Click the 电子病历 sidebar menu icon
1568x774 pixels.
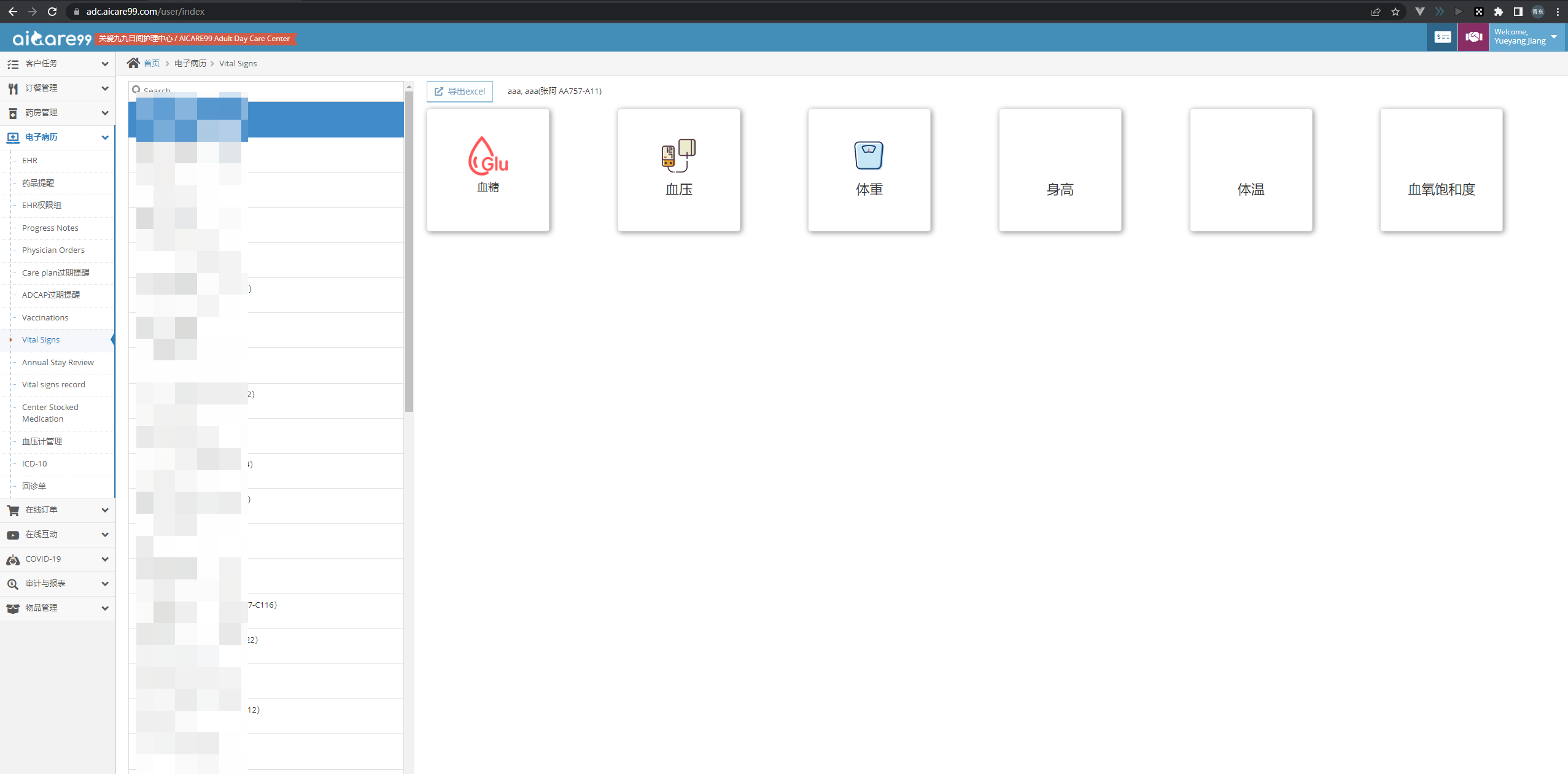coord(14,137)
